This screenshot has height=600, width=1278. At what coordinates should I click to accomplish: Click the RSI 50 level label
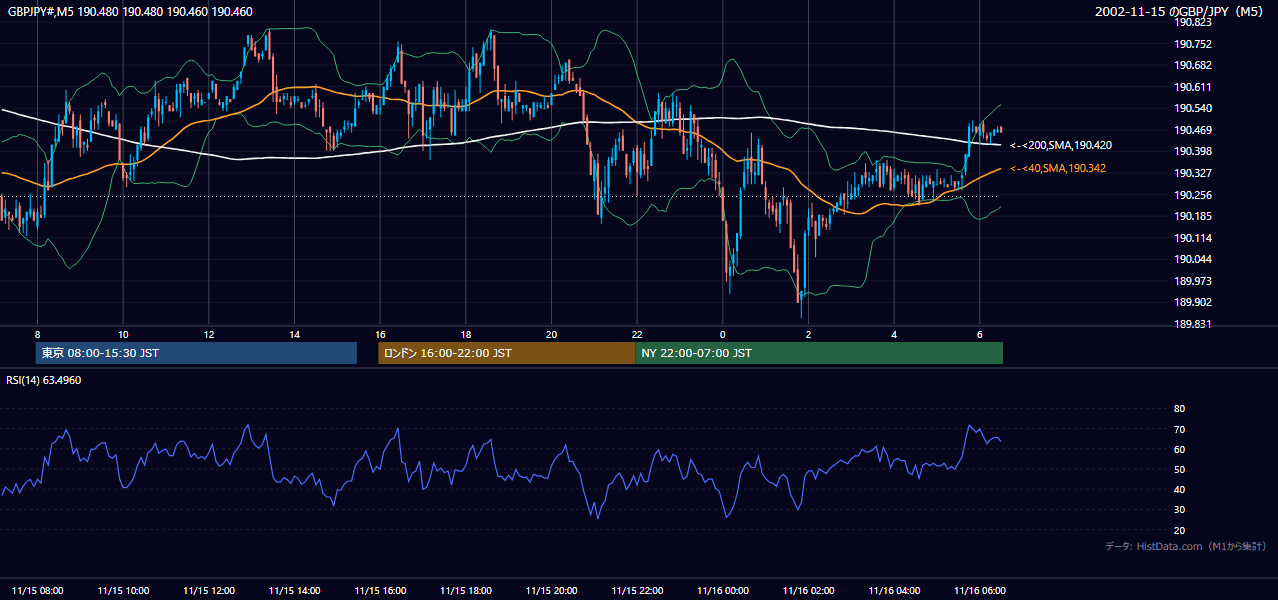coord(1179,469)
